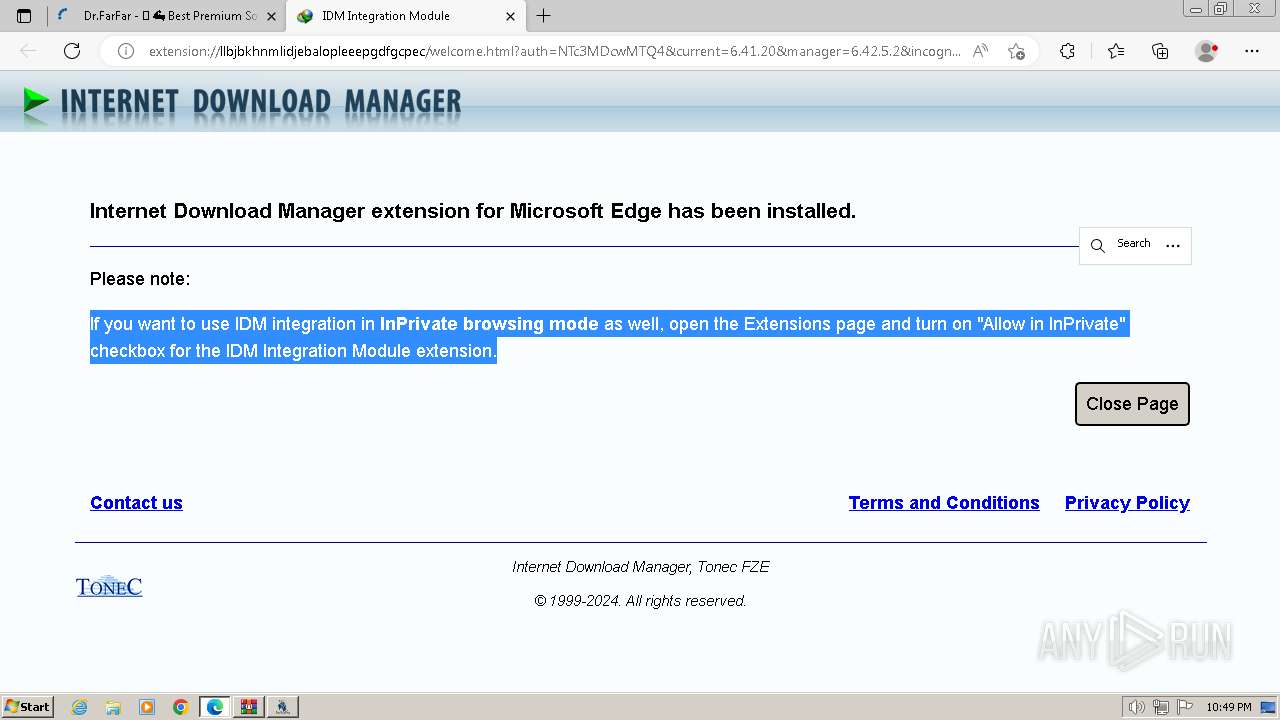Restore down the Edge window
The width and height of the screenshot is (1280, 720).
1221,9
